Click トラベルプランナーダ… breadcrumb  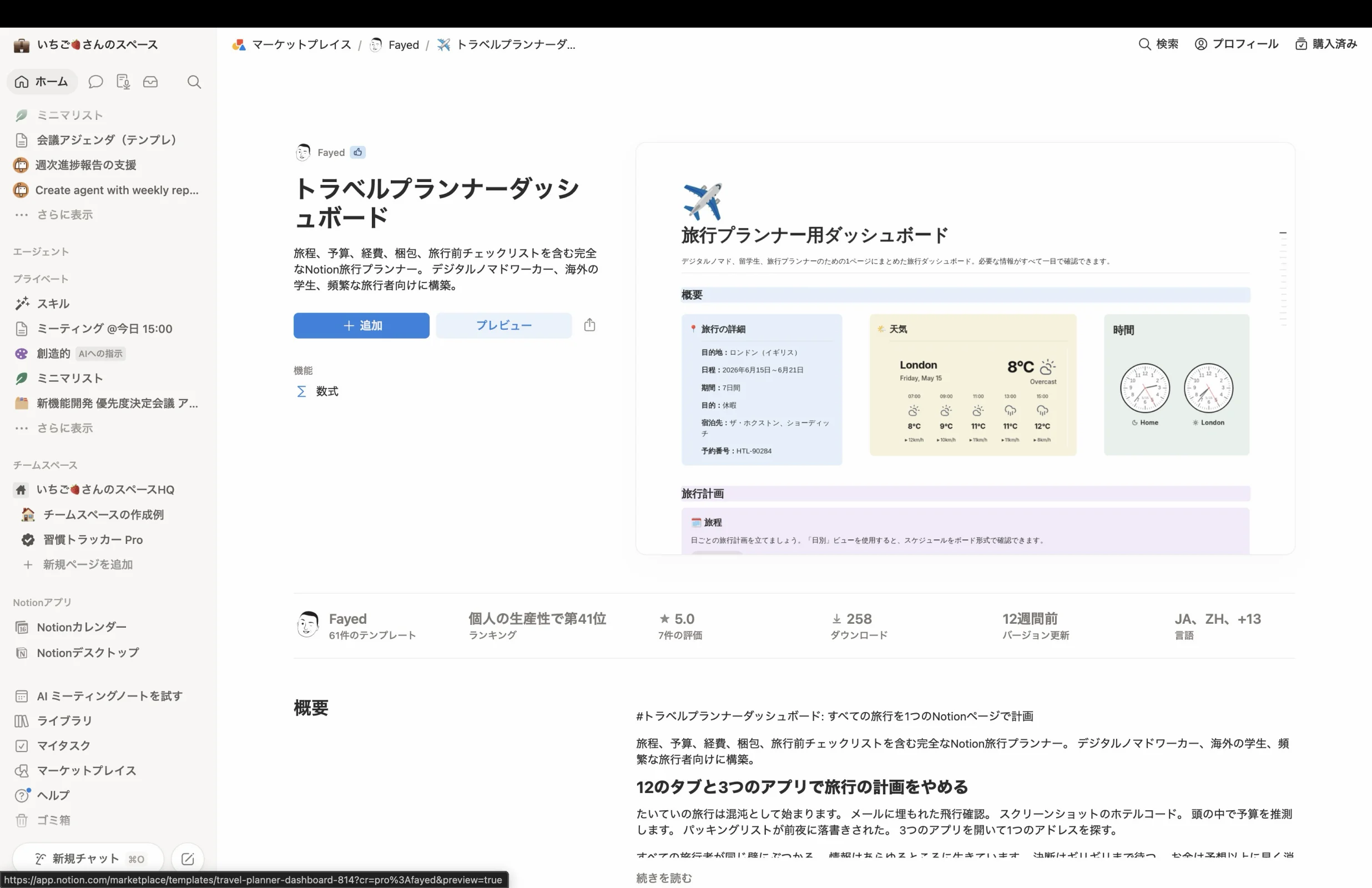pyautogui.click(x=507, y=45)
